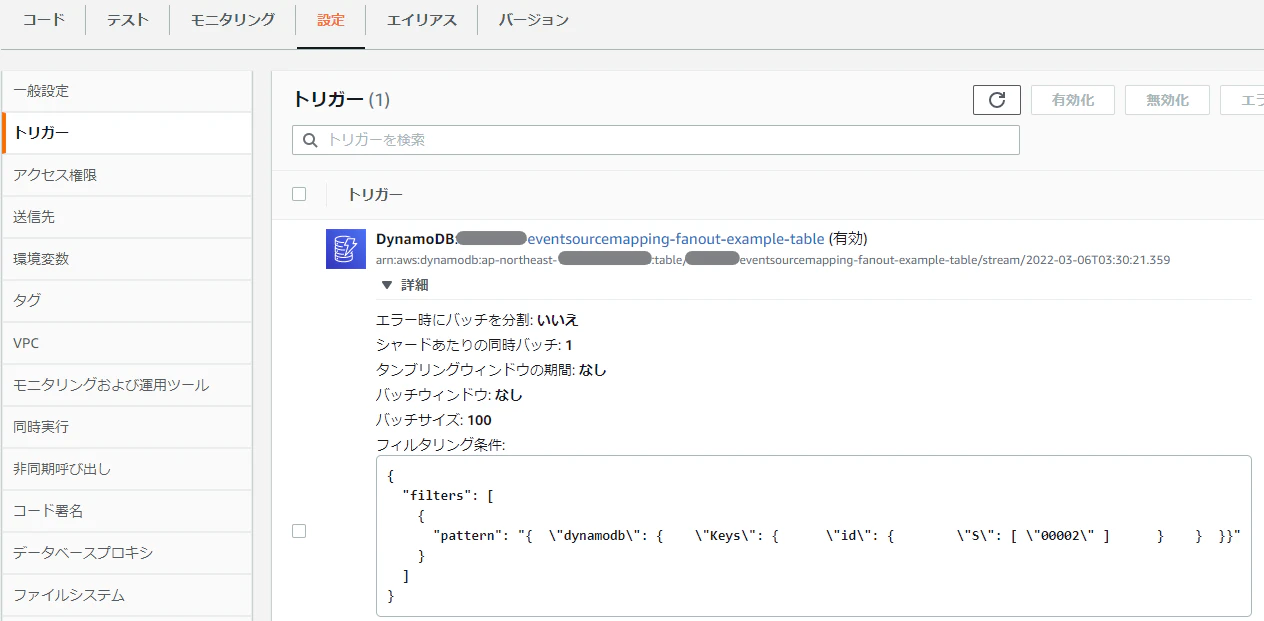Select the 設定 tab

coord(331,20)
